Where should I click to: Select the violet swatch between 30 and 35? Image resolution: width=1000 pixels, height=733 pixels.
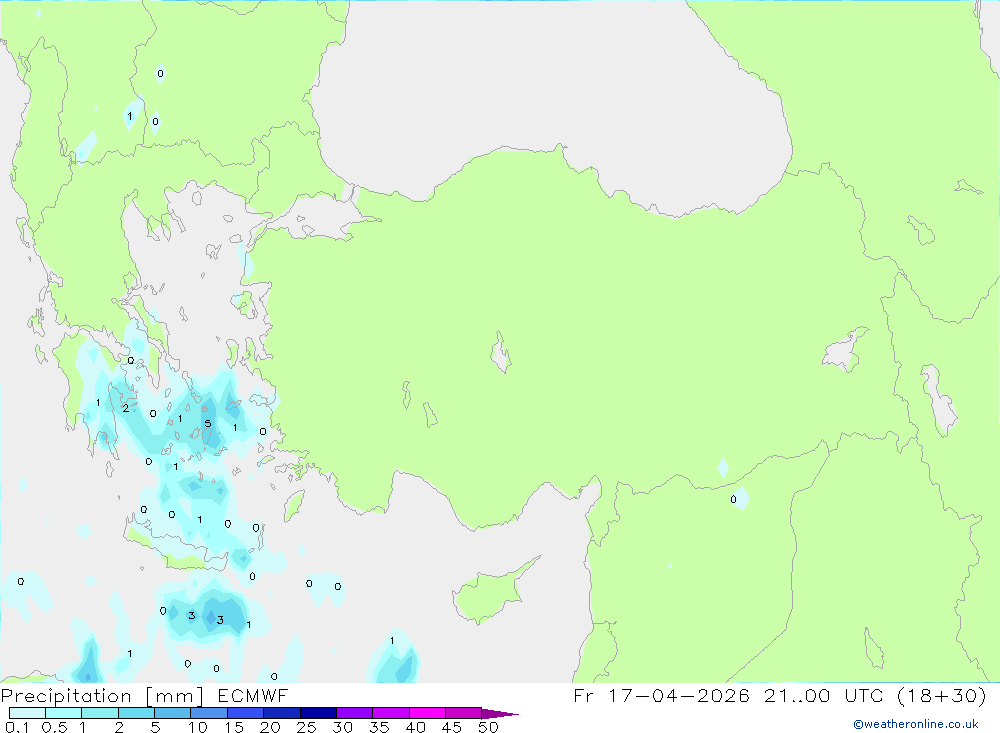(x=354, y=713)
